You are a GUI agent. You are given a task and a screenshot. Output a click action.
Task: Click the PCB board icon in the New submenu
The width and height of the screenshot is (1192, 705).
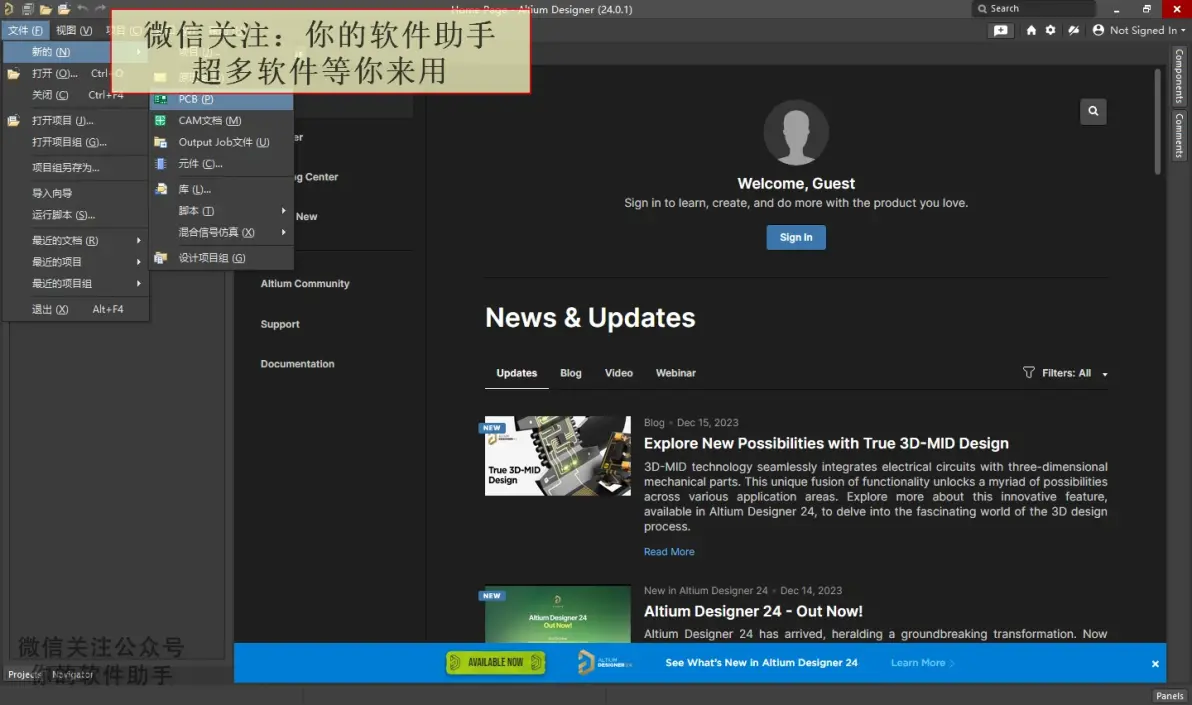[160, 99]
